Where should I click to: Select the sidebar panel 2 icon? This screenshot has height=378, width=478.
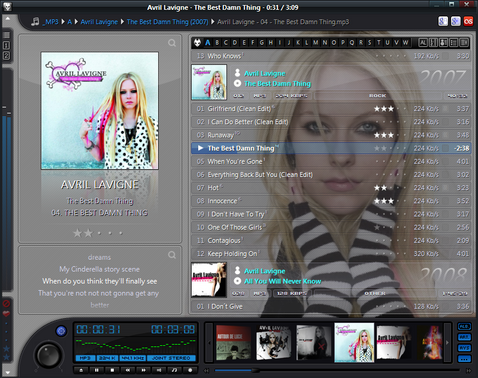pos(6,55)
